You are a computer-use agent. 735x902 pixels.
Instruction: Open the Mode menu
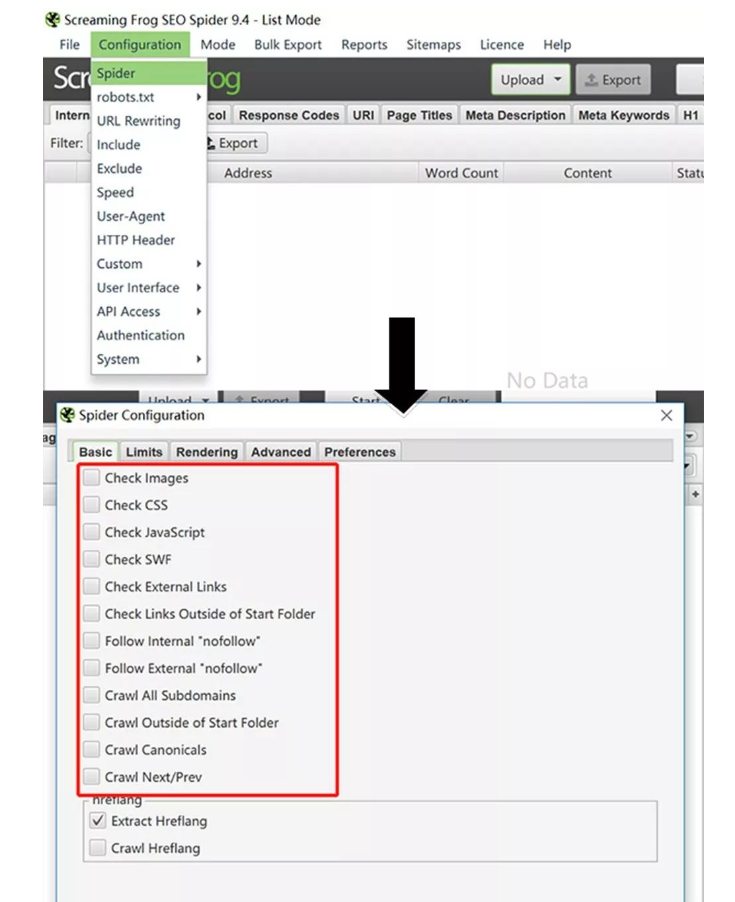218,45
